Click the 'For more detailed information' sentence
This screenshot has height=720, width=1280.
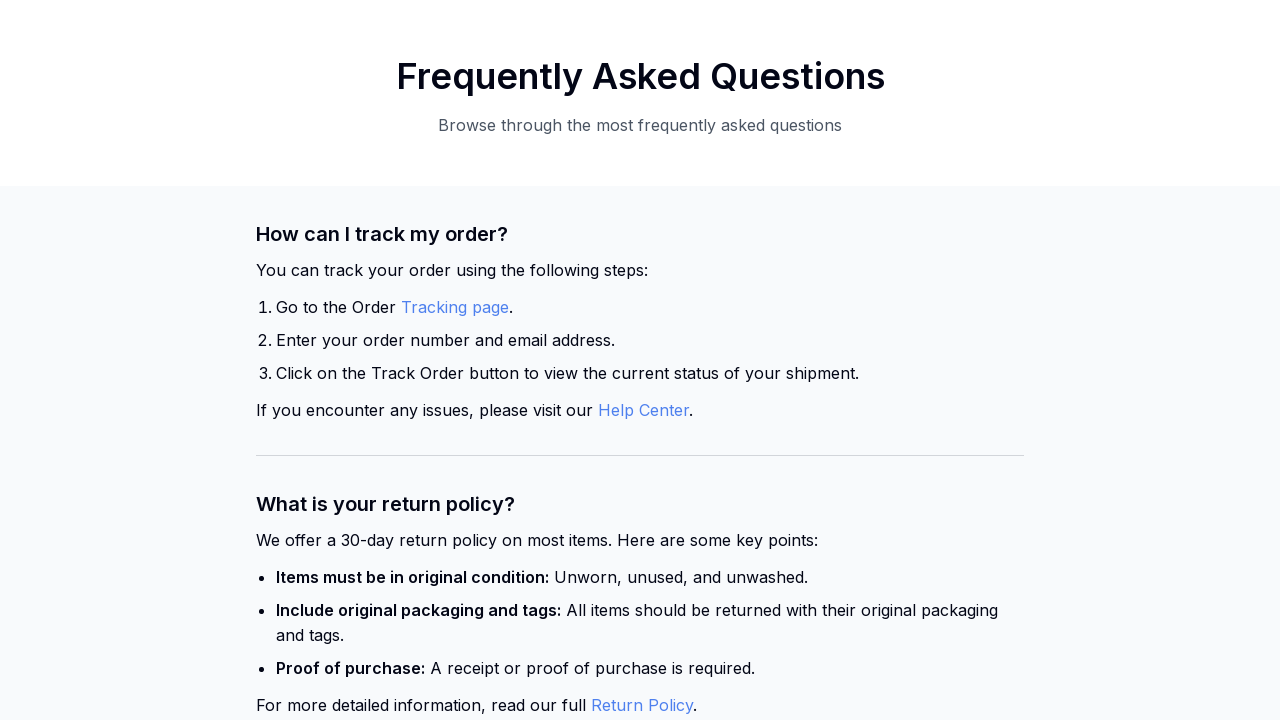click(x=421, y=704)
